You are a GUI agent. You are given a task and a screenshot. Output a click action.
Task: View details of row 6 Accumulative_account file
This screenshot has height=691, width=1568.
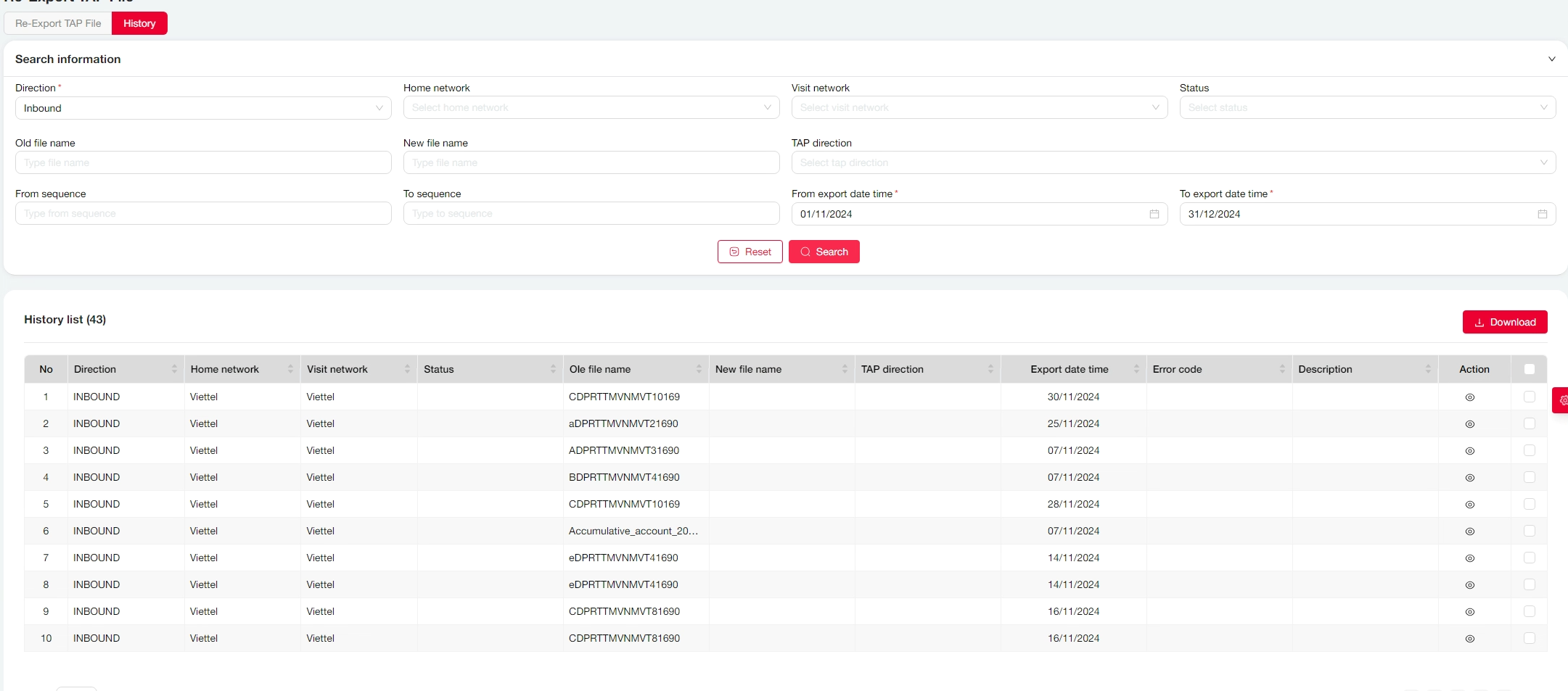pos(1469,531)
